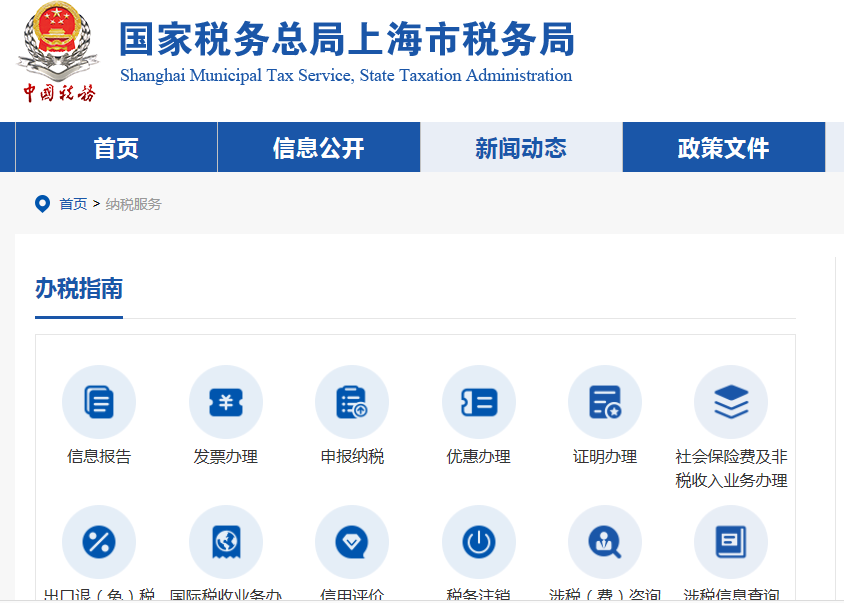Viewport: 844px width, 603px height.
Task: Open 涉税（费）咨询 (Tax Consultation) services
Action: [605, 541]
